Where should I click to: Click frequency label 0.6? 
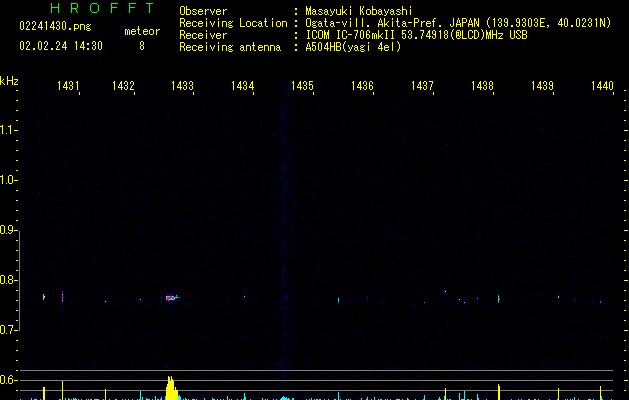point(9,380)
